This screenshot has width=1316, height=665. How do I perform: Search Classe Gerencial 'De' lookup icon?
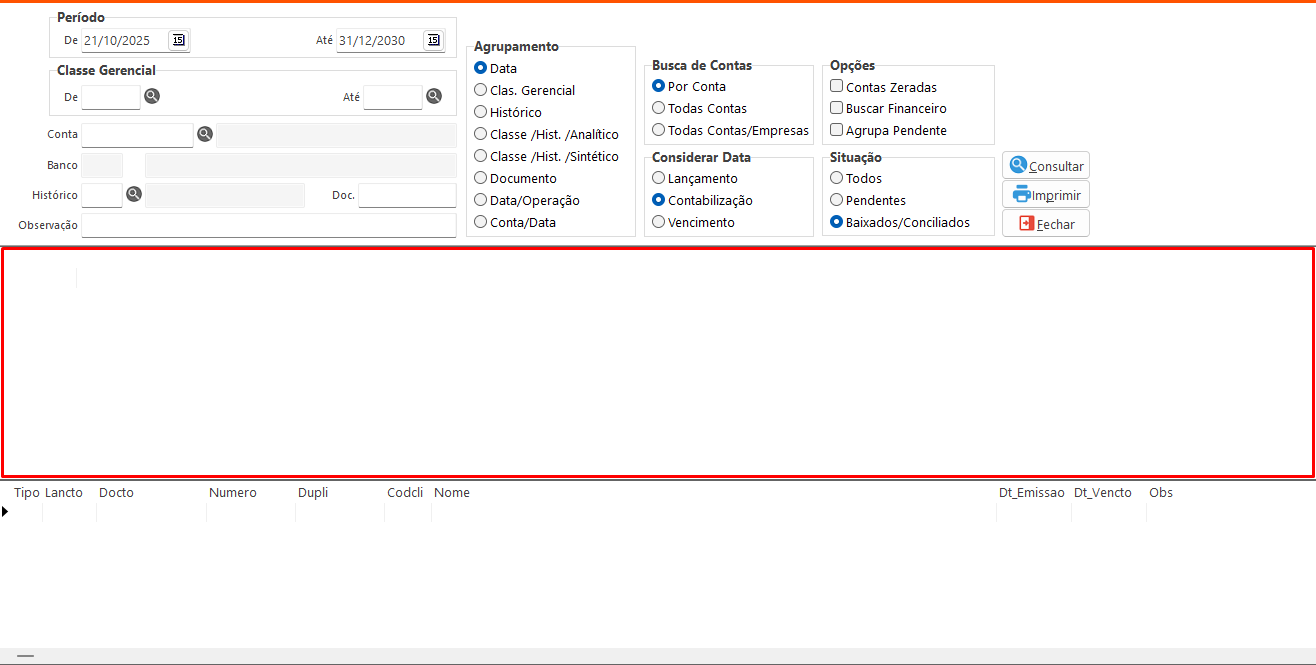click(152, 96)
